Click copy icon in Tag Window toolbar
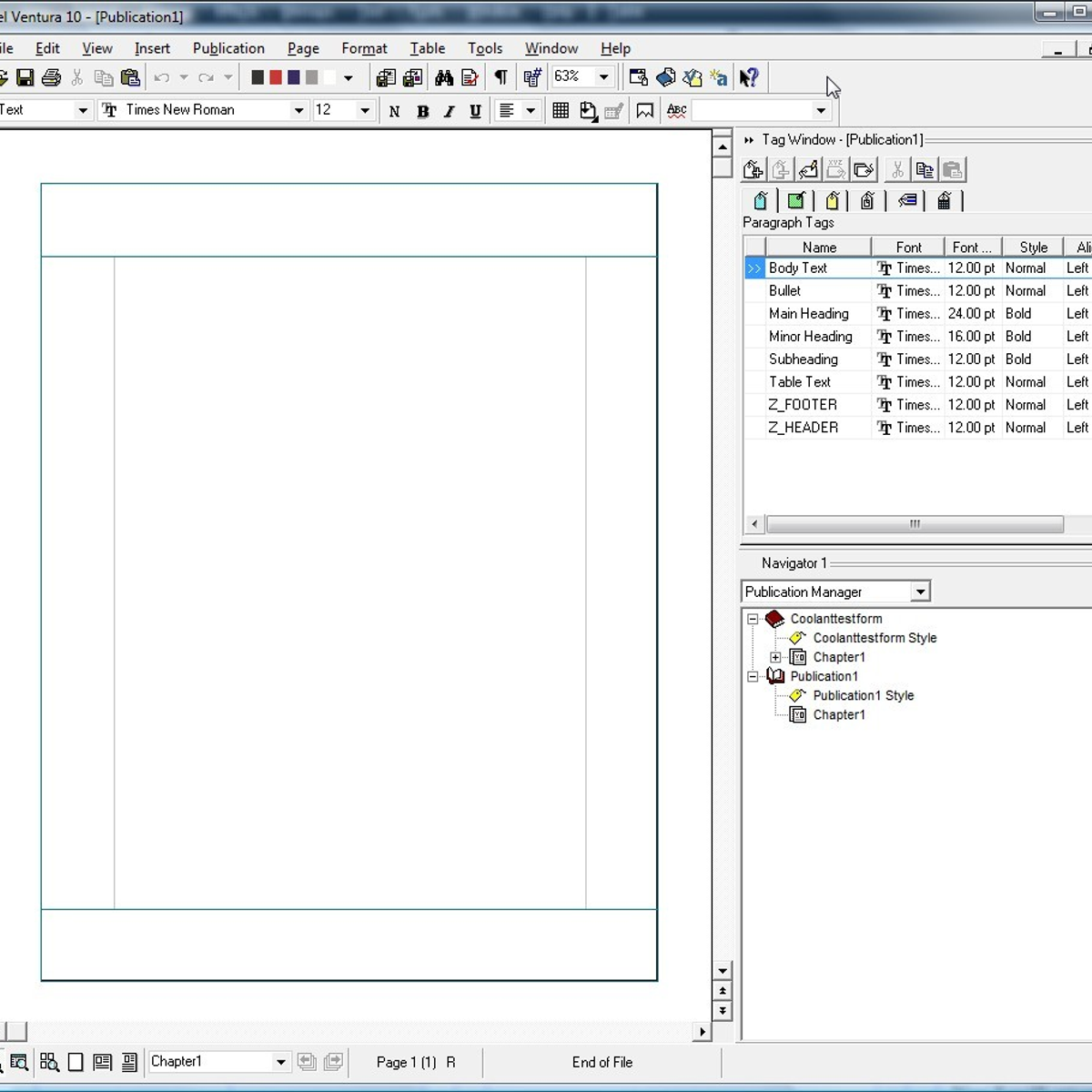Viewport: 1092px width, 1092px height. [925, 169]
